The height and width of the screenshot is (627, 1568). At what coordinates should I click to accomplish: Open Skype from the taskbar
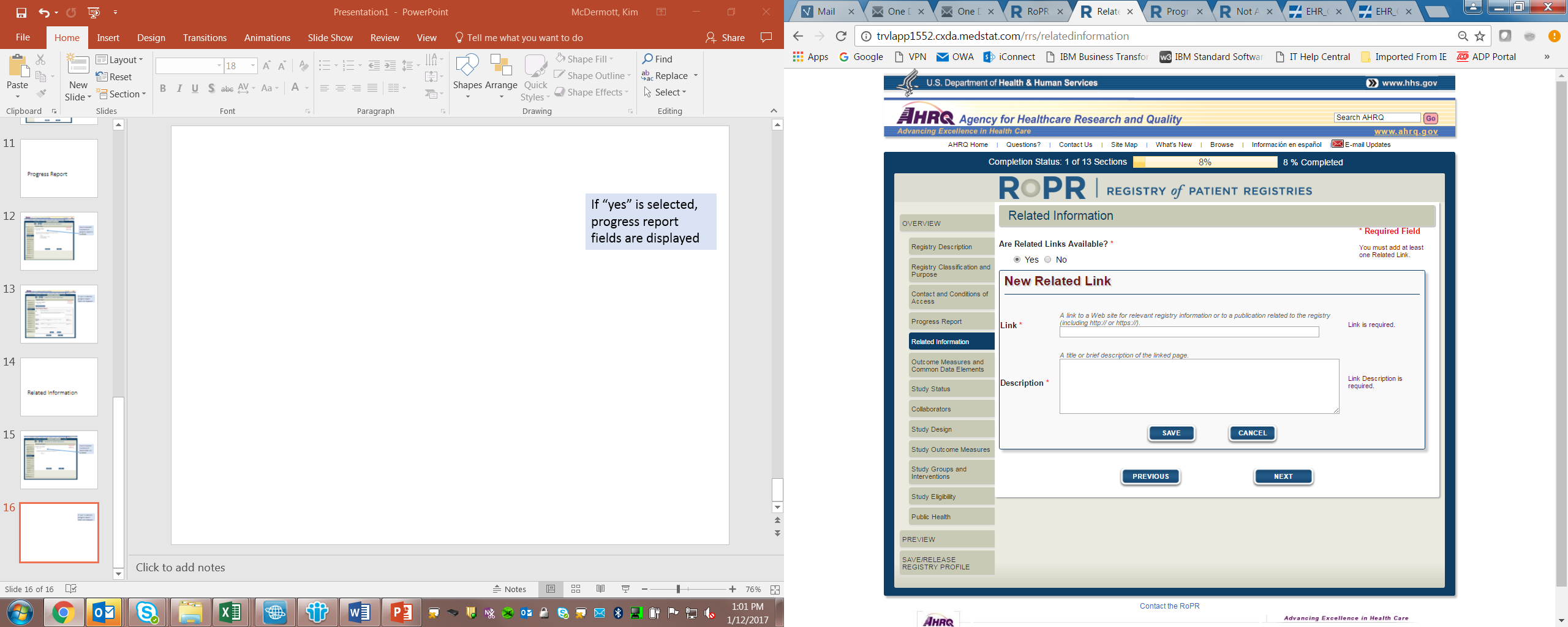tap(147, 612)
